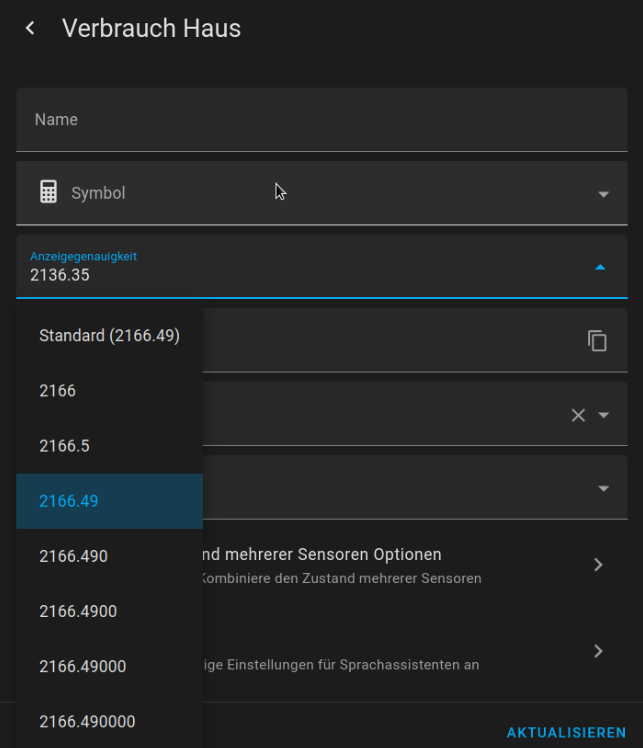Click the chevron for Sprachassistenten settings
Screen dimensions: 643x748
point(598,651)
